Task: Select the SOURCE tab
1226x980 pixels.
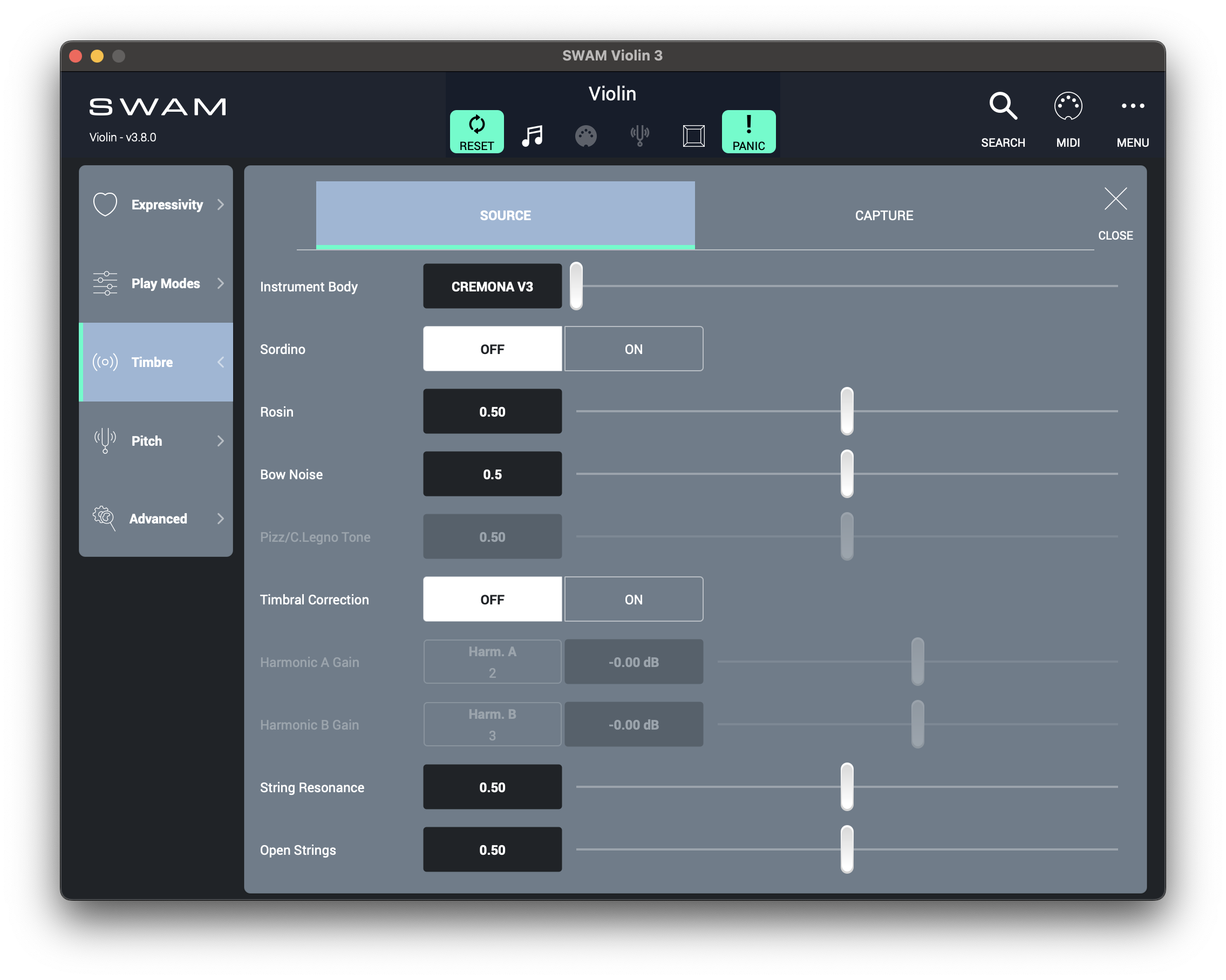Action: [x=505, y=215]
